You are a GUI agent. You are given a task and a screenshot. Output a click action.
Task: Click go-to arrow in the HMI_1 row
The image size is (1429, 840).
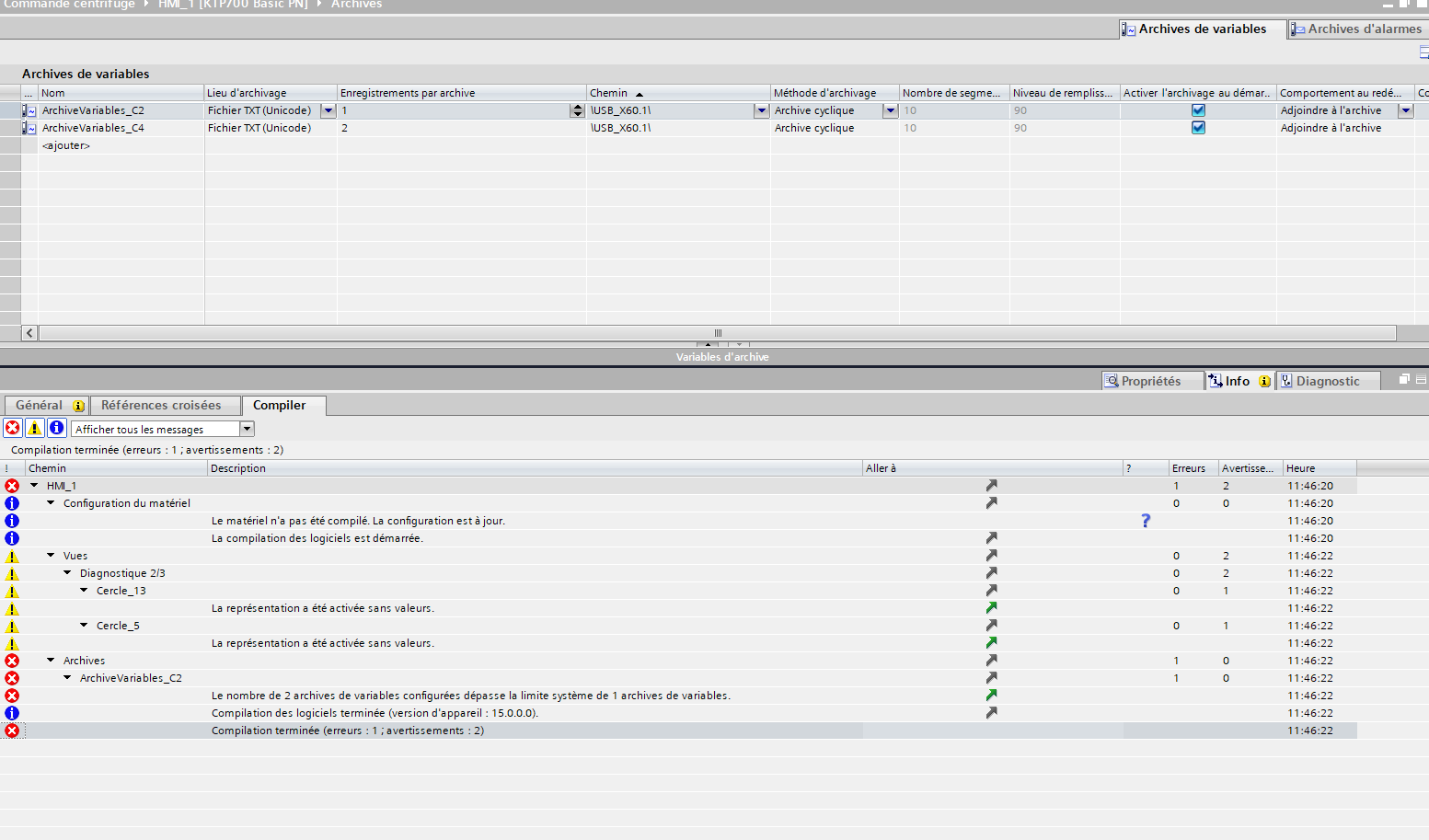[x=991, y=486]
